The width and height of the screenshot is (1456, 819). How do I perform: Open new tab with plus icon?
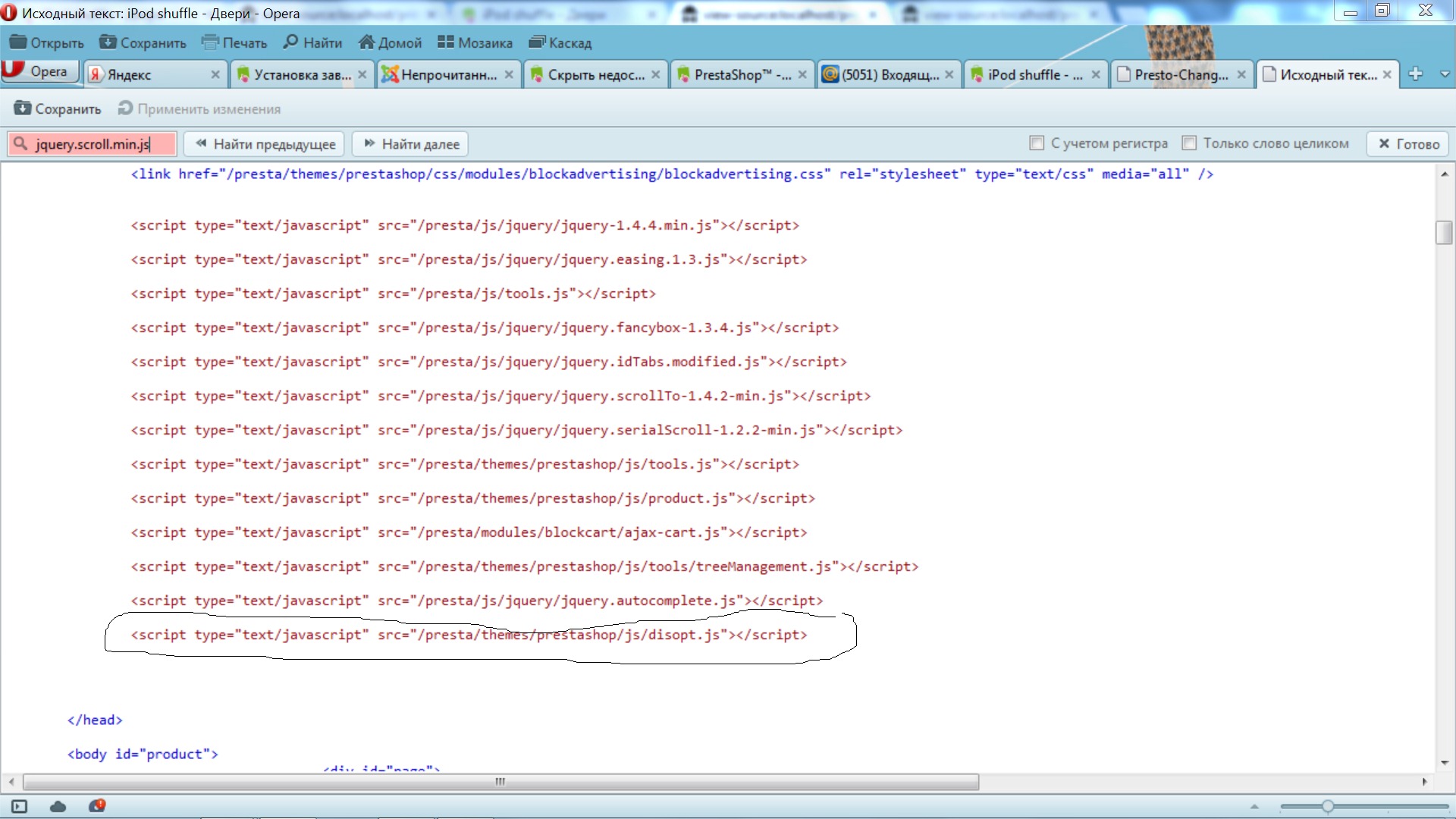[x=1415, y=74]
